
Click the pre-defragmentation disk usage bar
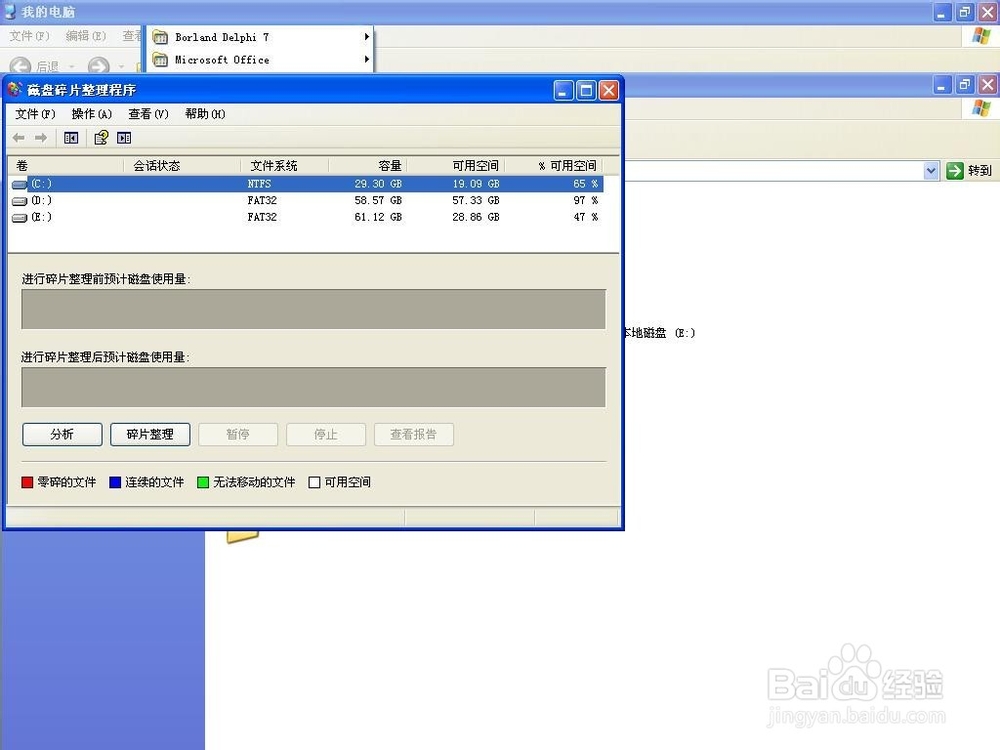[313, 309]
